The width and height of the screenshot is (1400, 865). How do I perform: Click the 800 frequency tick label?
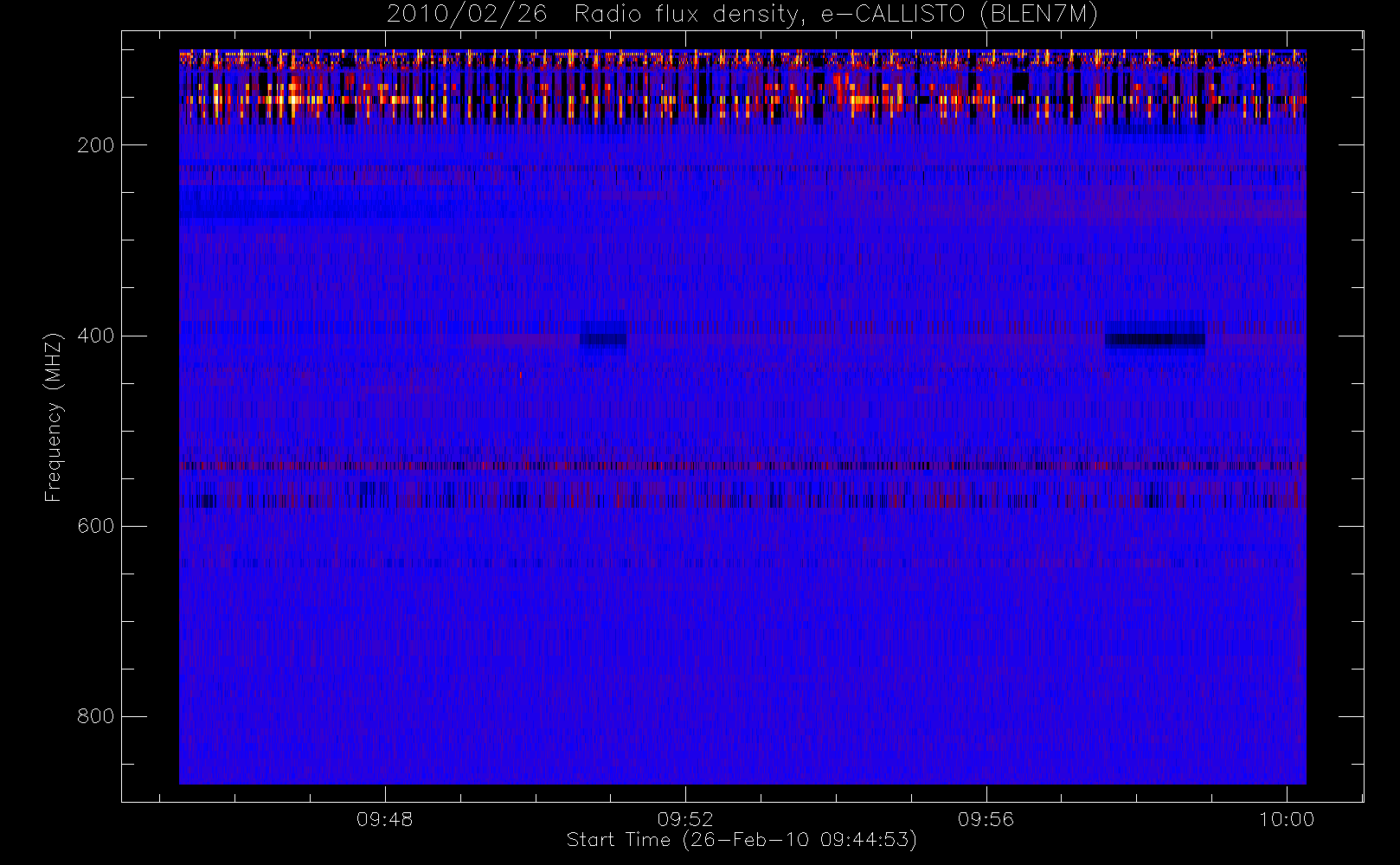click(95, 716)
